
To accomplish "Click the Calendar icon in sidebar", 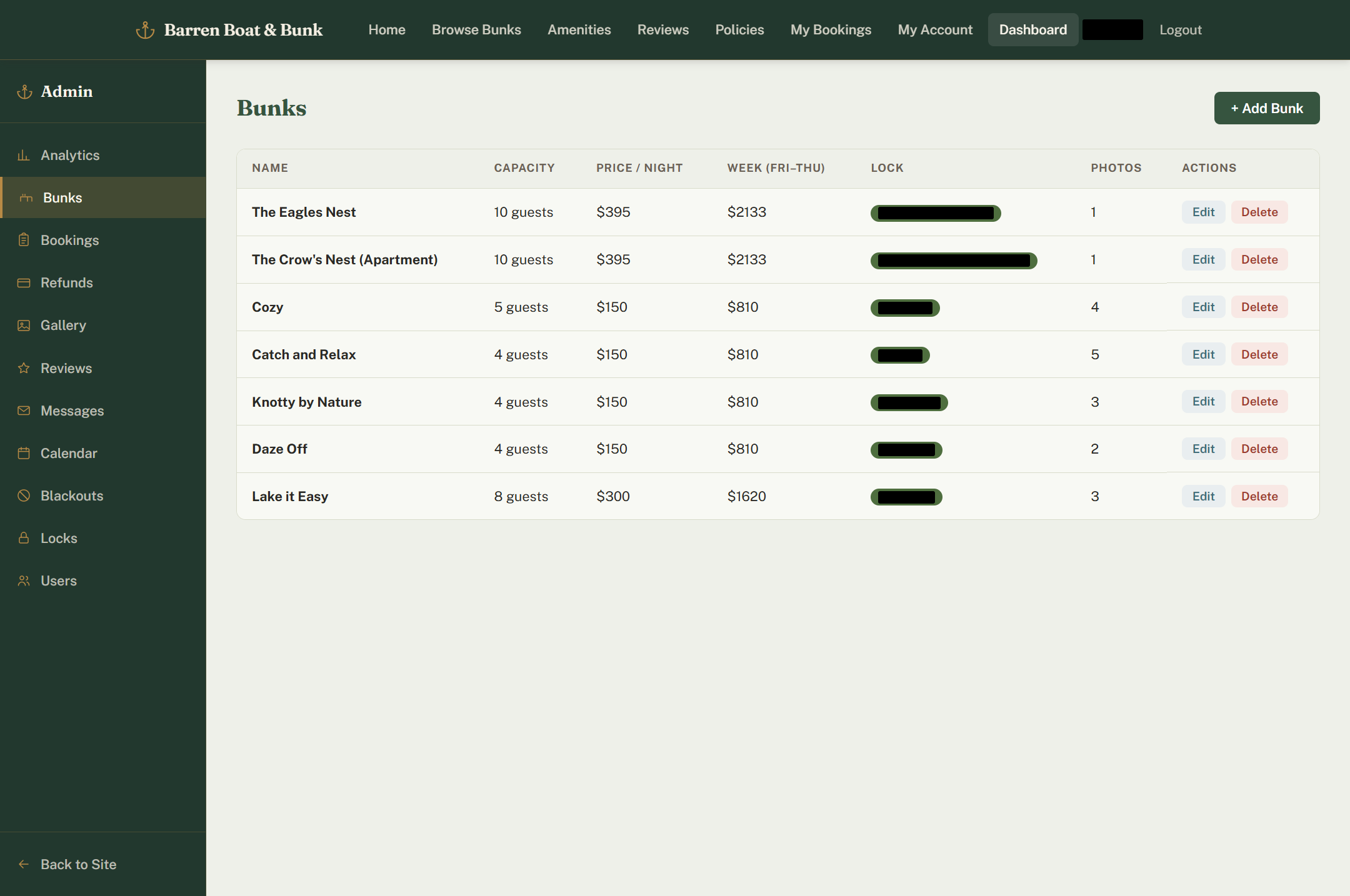I will tap(24, 453).
